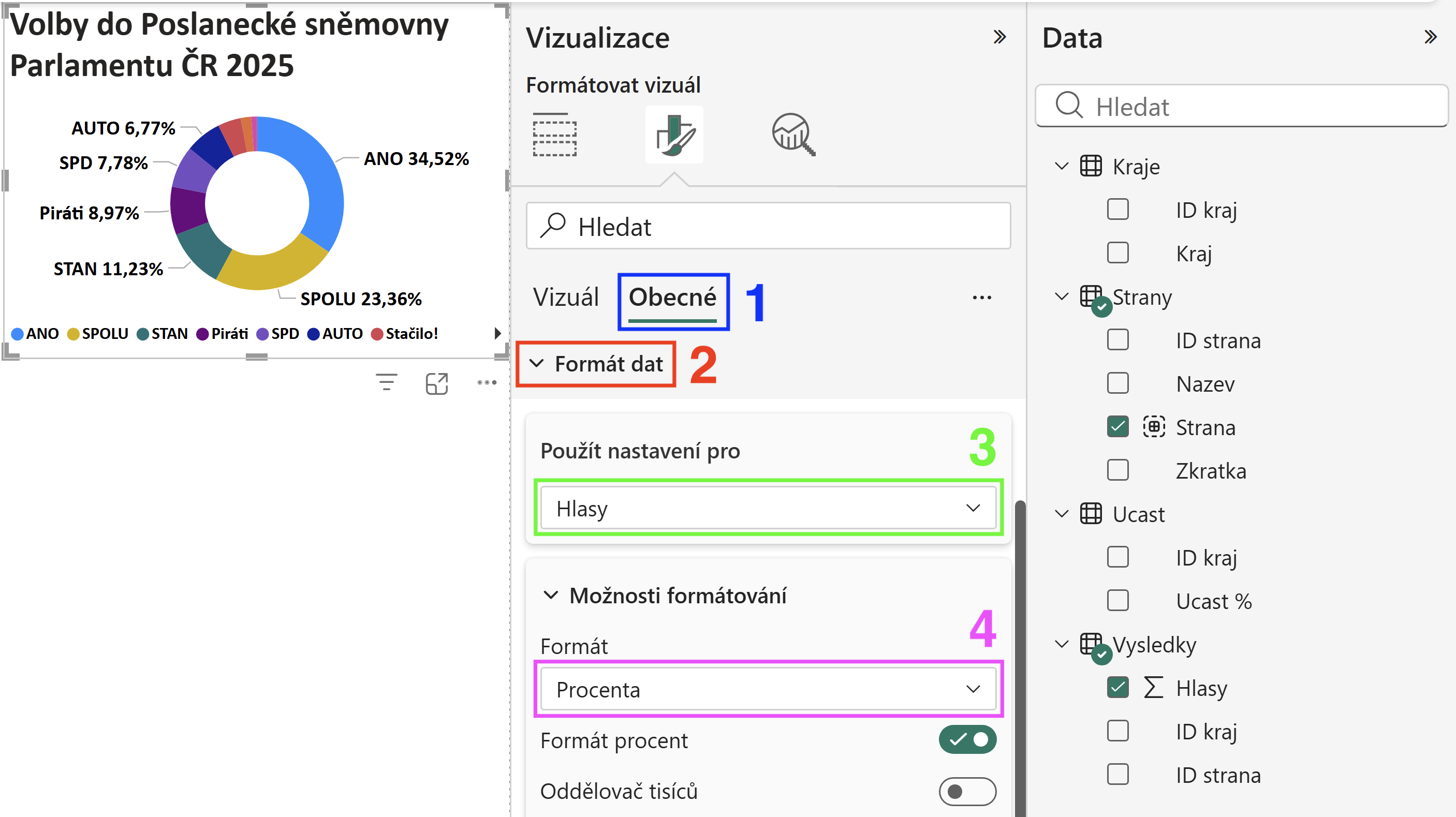Collapse the Vizualizace pane with double arrows
1456x817 pixels.
[999, 37]
